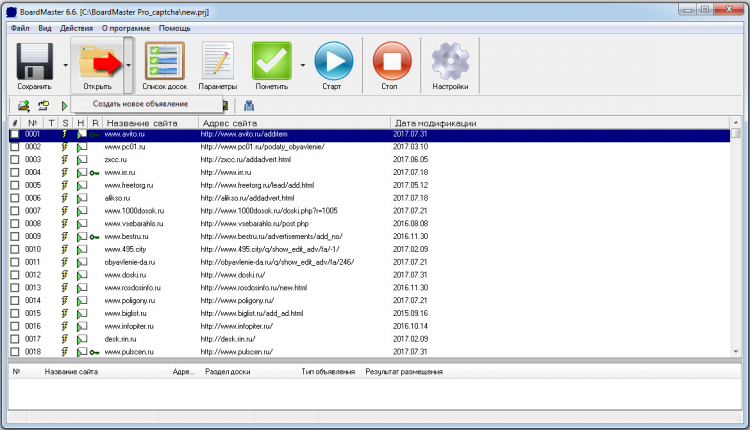The height and width of the screenshot is (430, 750).
Task: Sort by the Название сайта column header
Action: point(151,123)
